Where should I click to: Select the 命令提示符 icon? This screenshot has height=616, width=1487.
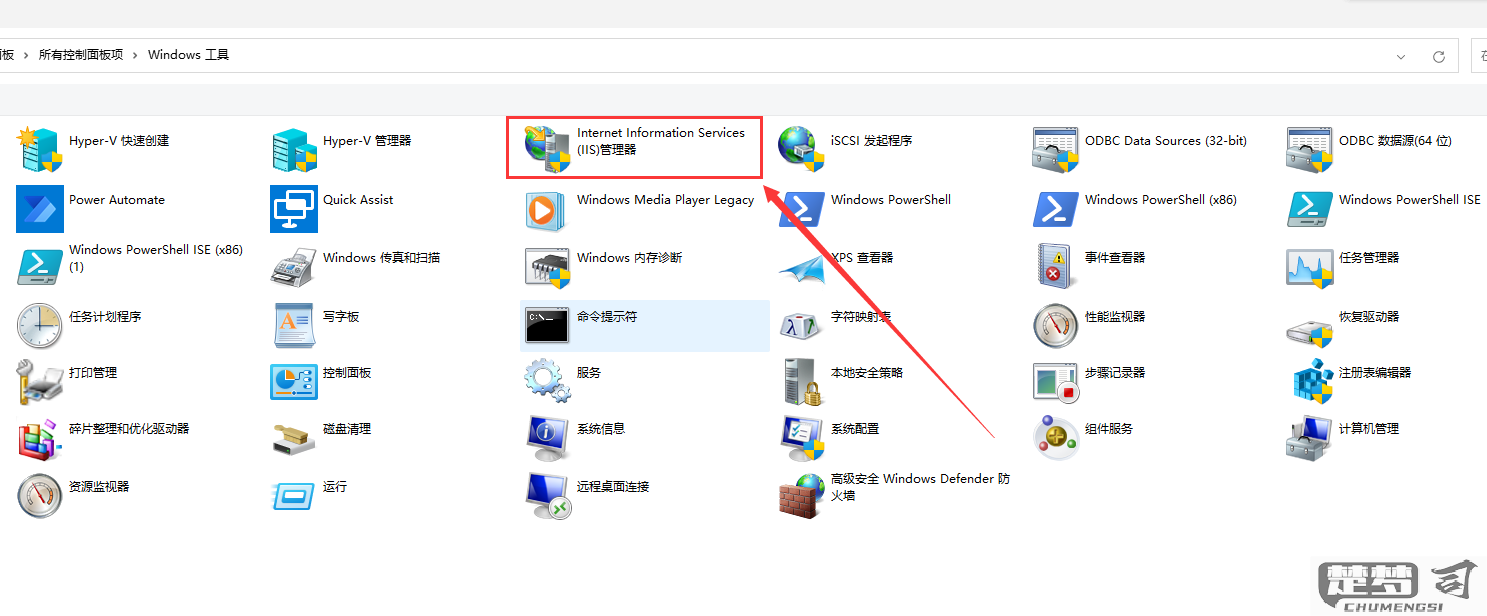pos(548,326)
